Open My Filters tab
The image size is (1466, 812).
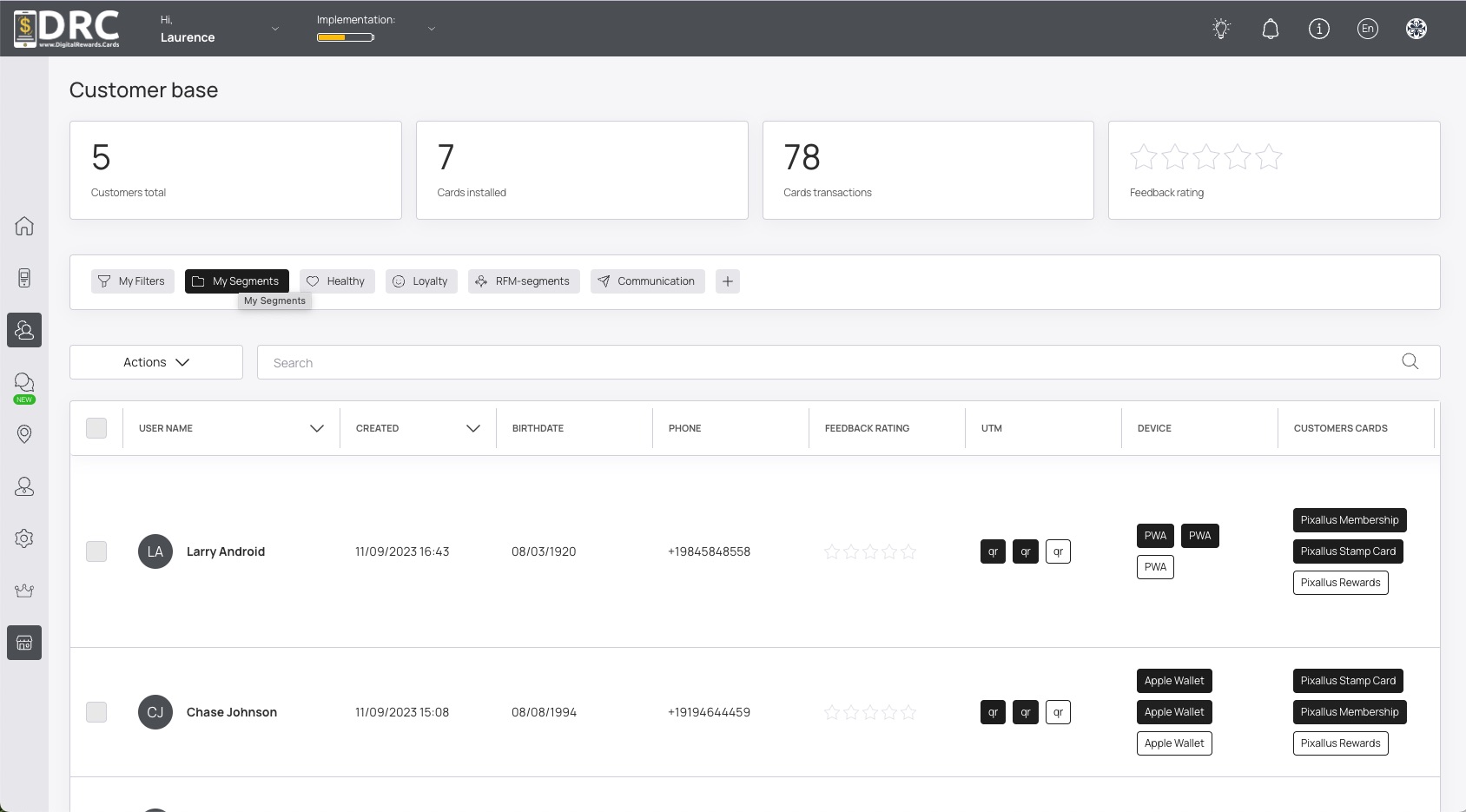(x=133, y=281)
